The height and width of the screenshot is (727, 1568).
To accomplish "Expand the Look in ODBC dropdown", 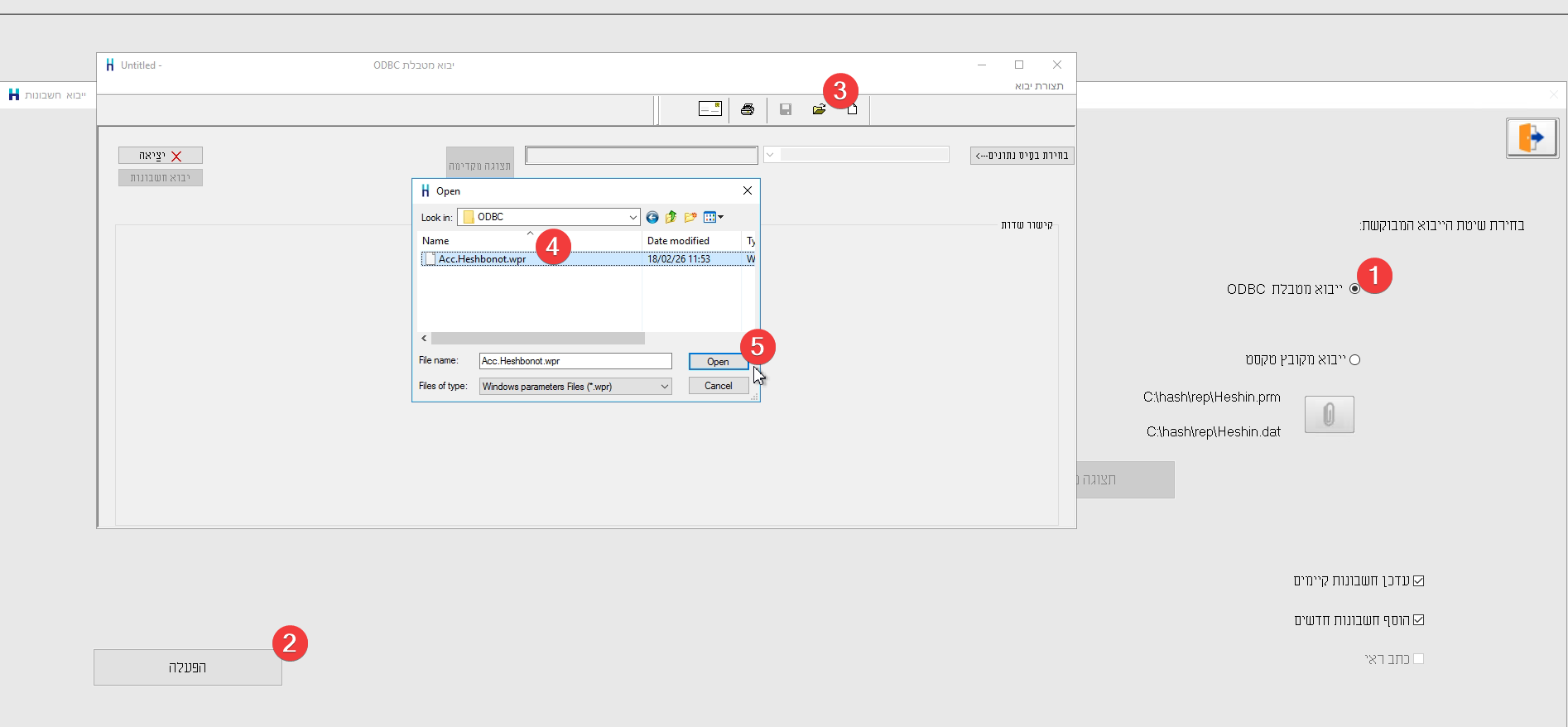I will tap(632, 218).
